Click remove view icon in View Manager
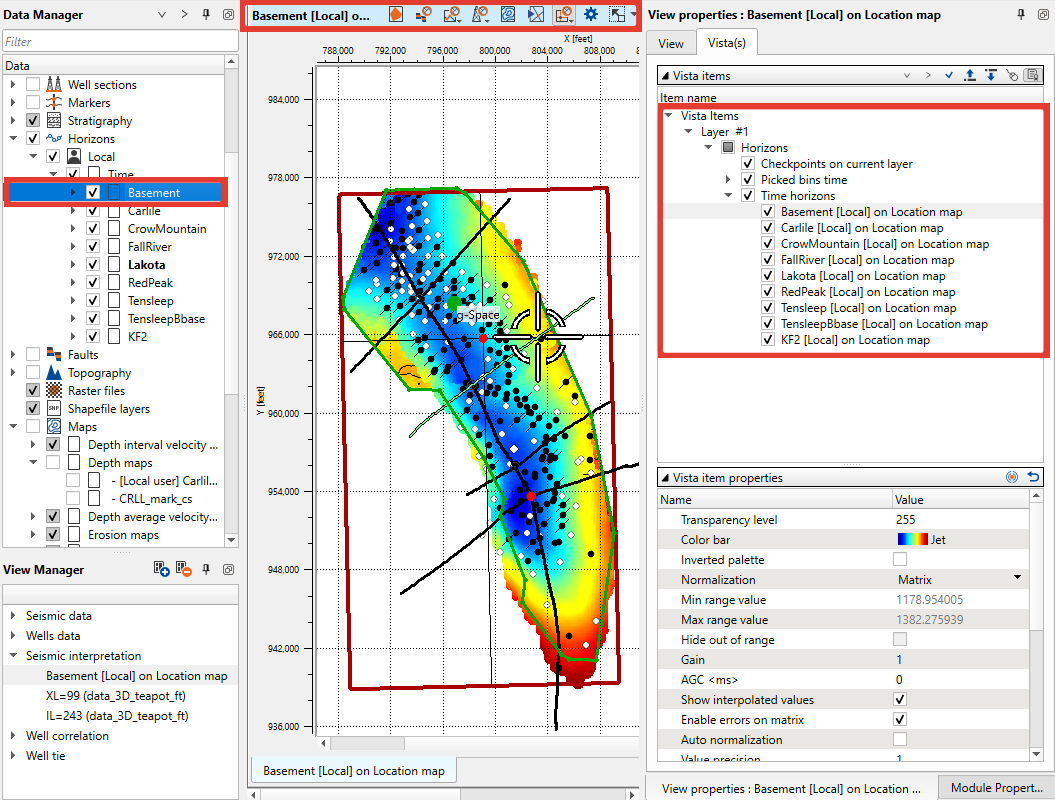Viewport: 1055px width, 800px height. [x=183, y=569]
